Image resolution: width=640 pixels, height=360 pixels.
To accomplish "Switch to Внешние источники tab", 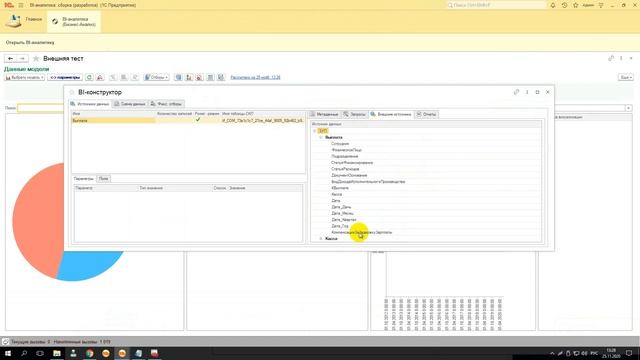I will tap(391, 114).
